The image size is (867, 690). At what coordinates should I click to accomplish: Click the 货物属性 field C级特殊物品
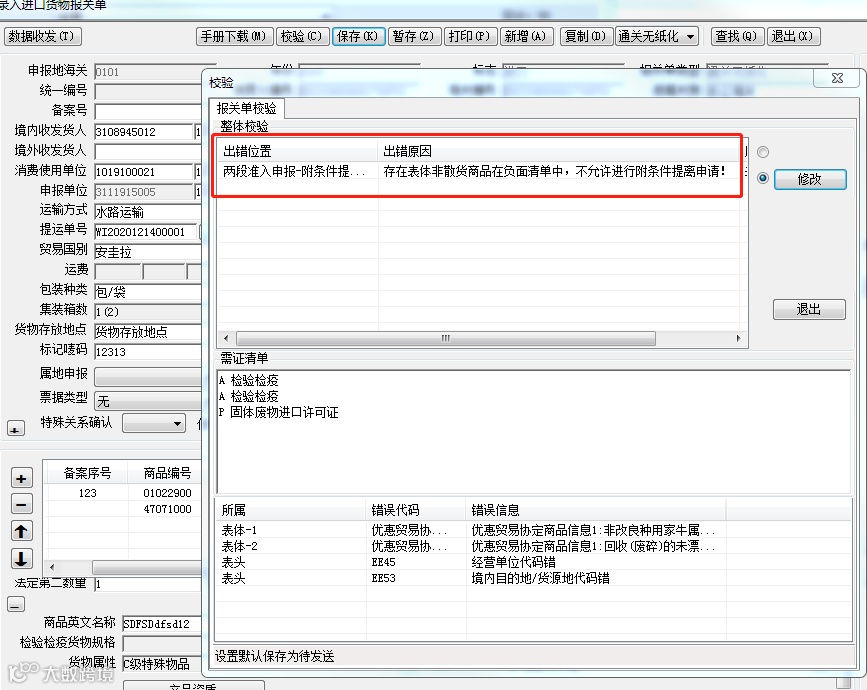pos(161,664)
